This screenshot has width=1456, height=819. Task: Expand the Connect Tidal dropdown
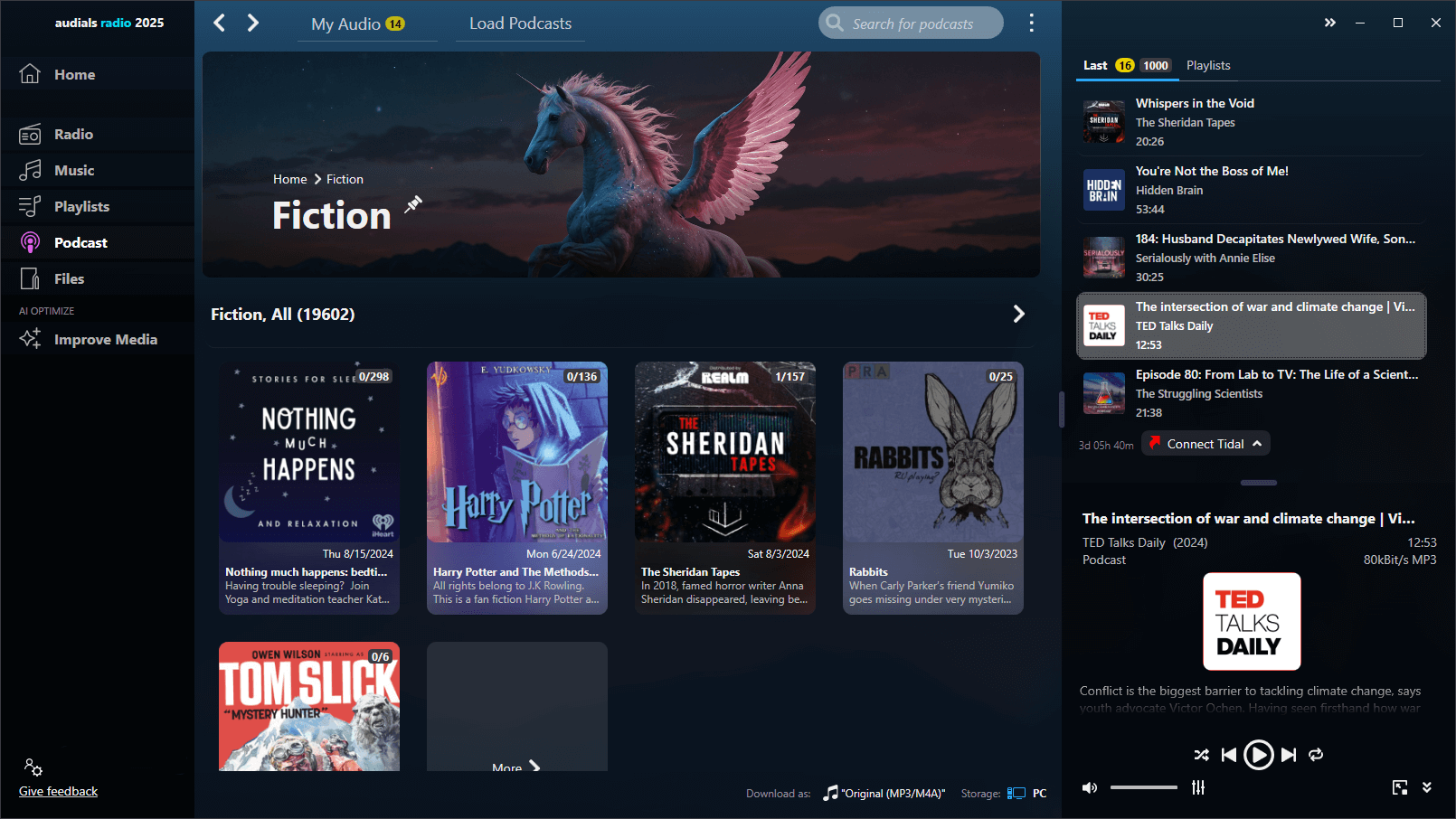coord(1256,444)
